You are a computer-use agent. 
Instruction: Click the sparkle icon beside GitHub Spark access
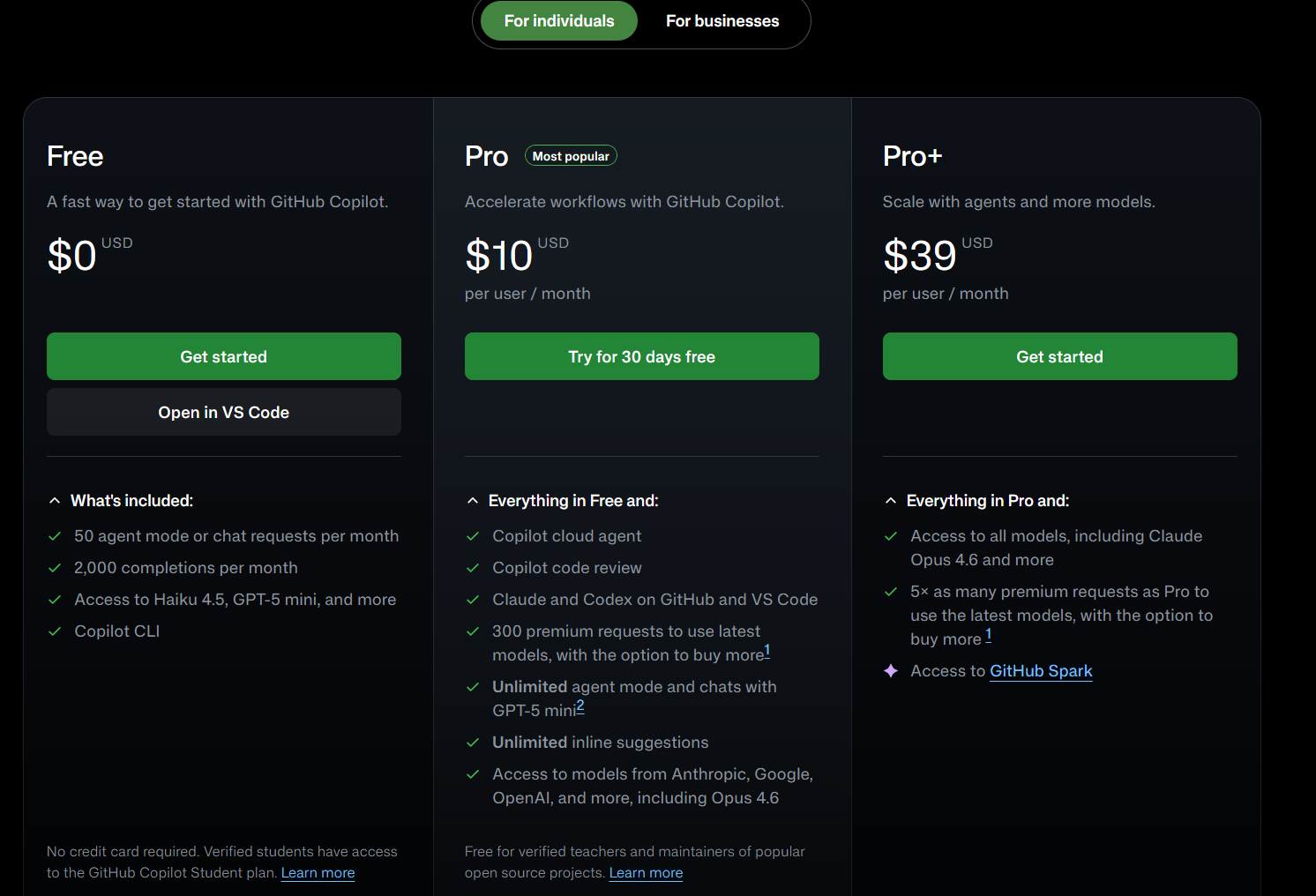[x=890, y=670]
